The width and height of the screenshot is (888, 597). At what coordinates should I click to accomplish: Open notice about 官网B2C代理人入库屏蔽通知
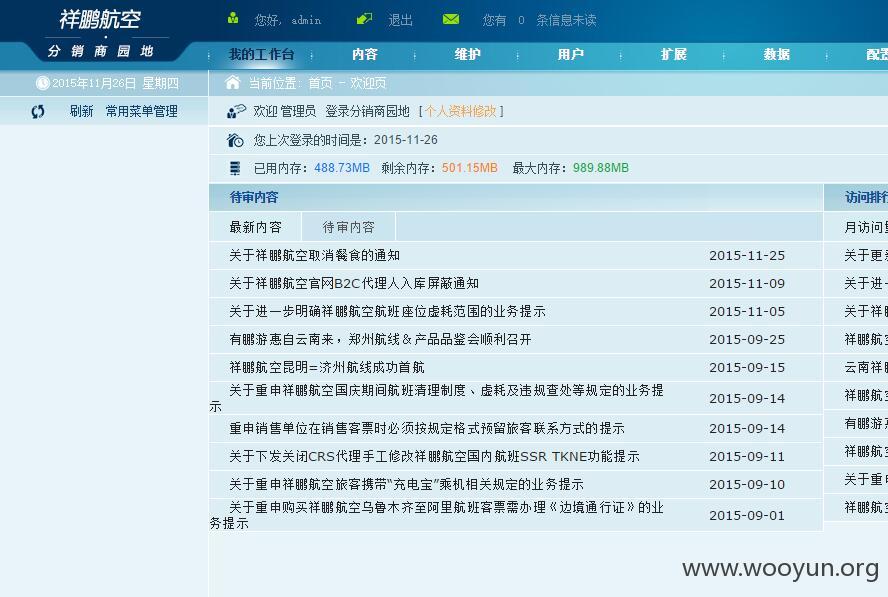354,283
